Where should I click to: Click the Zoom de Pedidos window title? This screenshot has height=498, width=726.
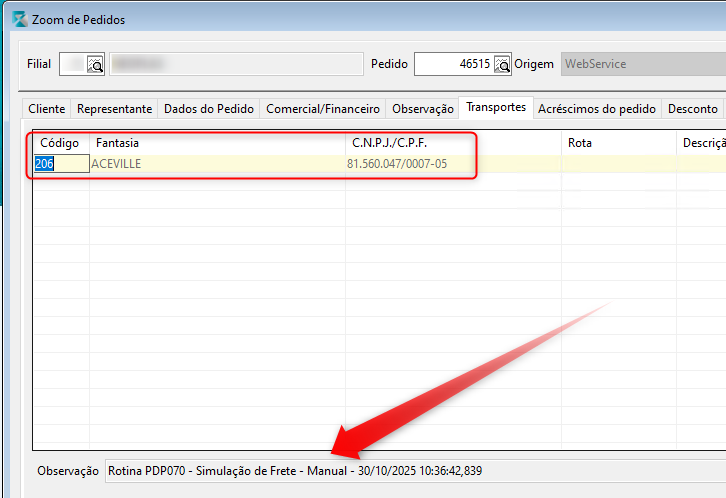pyautogui.click(x=78, y=20)
